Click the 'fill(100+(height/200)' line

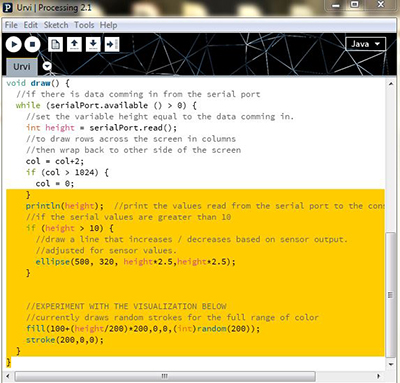(143, 329)
